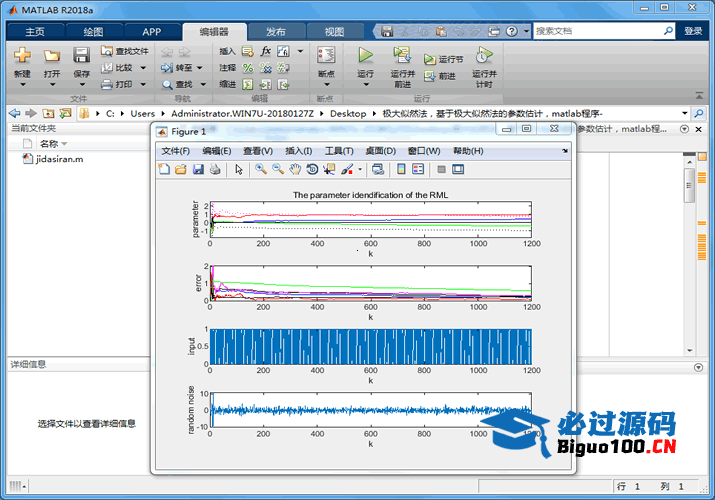Open the Run dropdown arrow
The image size is (715, 500).
366,85
